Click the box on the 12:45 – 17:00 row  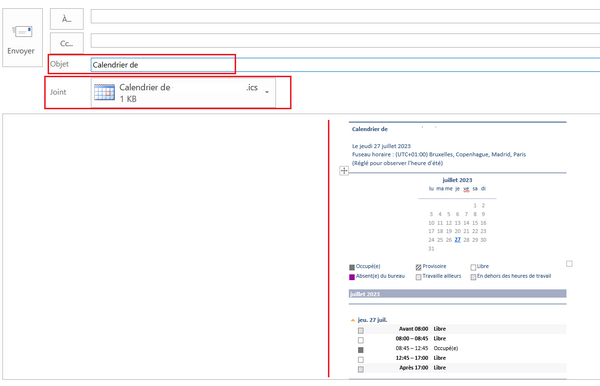pos(360,360)
